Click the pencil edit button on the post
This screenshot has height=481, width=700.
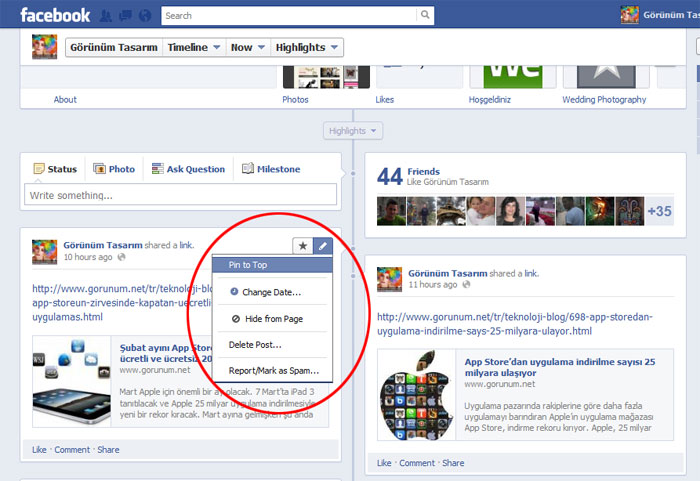pyautogui.click(x=323, y=246)
